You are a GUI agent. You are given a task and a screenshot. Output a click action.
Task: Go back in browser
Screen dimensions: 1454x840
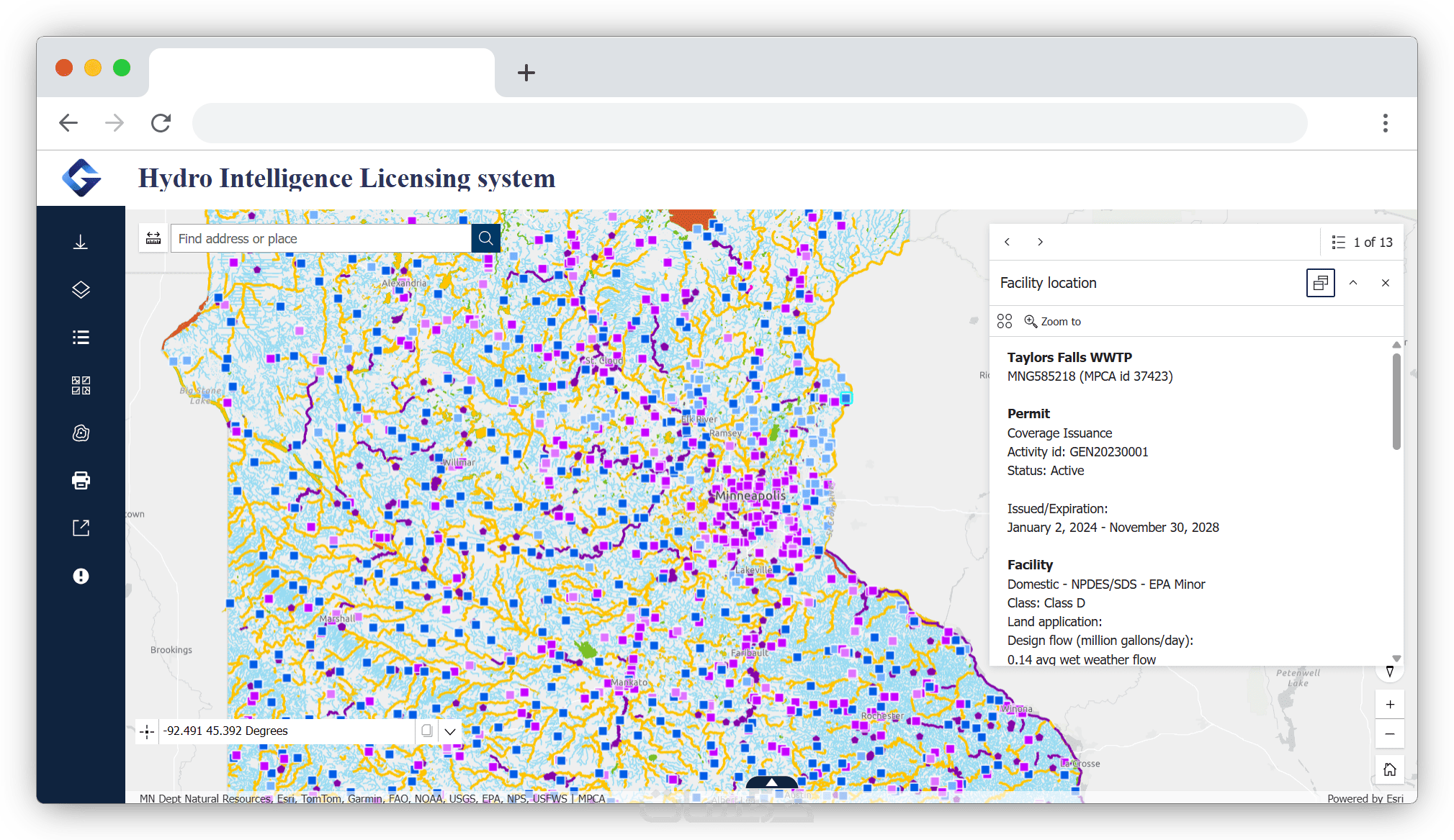tap(68, 123)
